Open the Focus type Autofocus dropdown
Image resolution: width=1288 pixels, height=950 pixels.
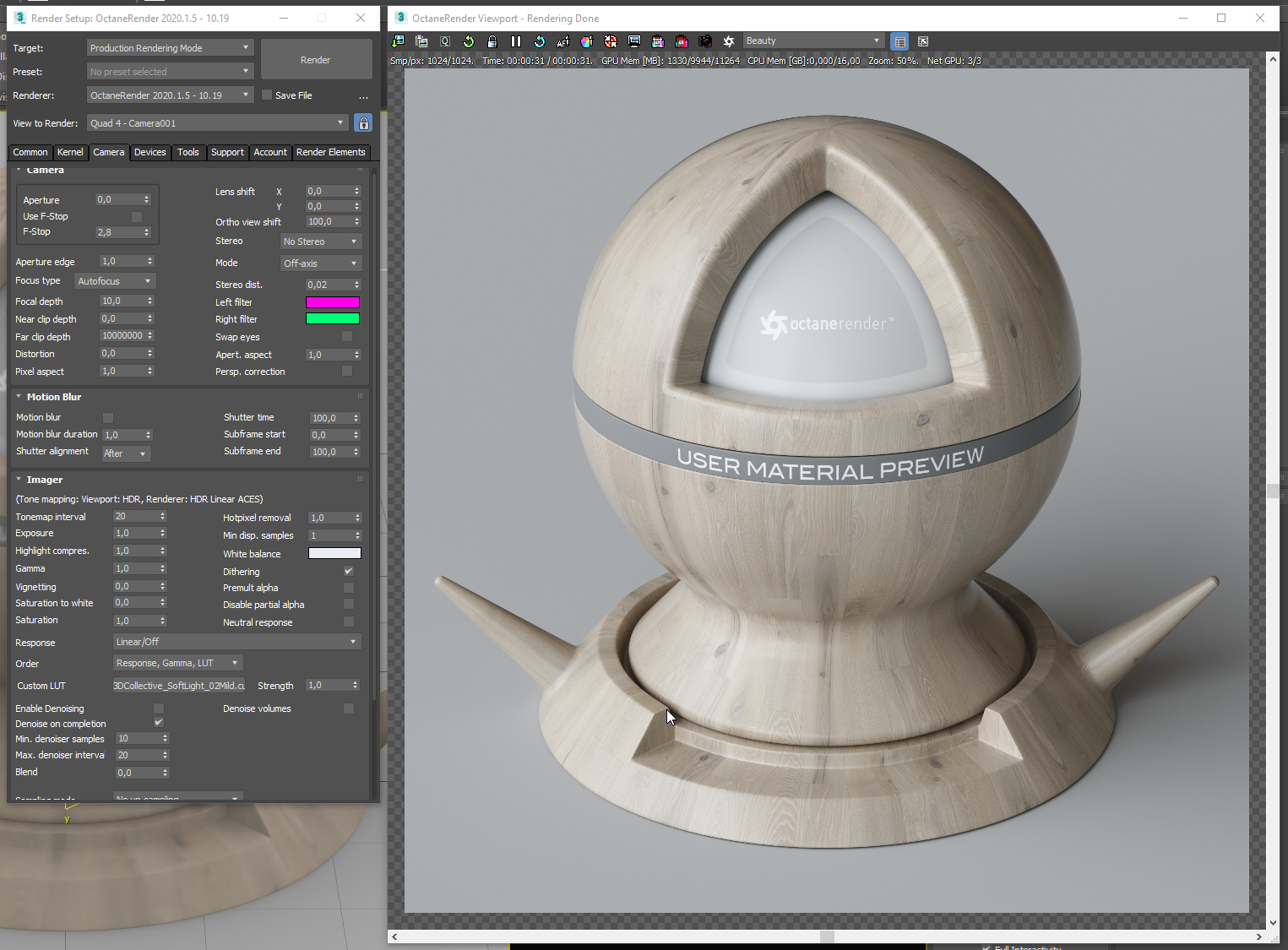click(115, 281)
